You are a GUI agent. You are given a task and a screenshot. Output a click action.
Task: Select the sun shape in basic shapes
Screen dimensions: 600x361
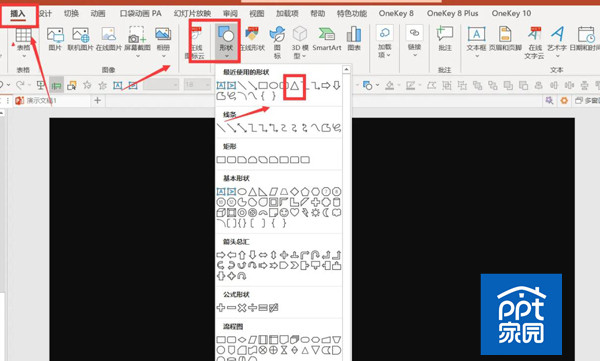pyautogui.click(x=315, y=212)
